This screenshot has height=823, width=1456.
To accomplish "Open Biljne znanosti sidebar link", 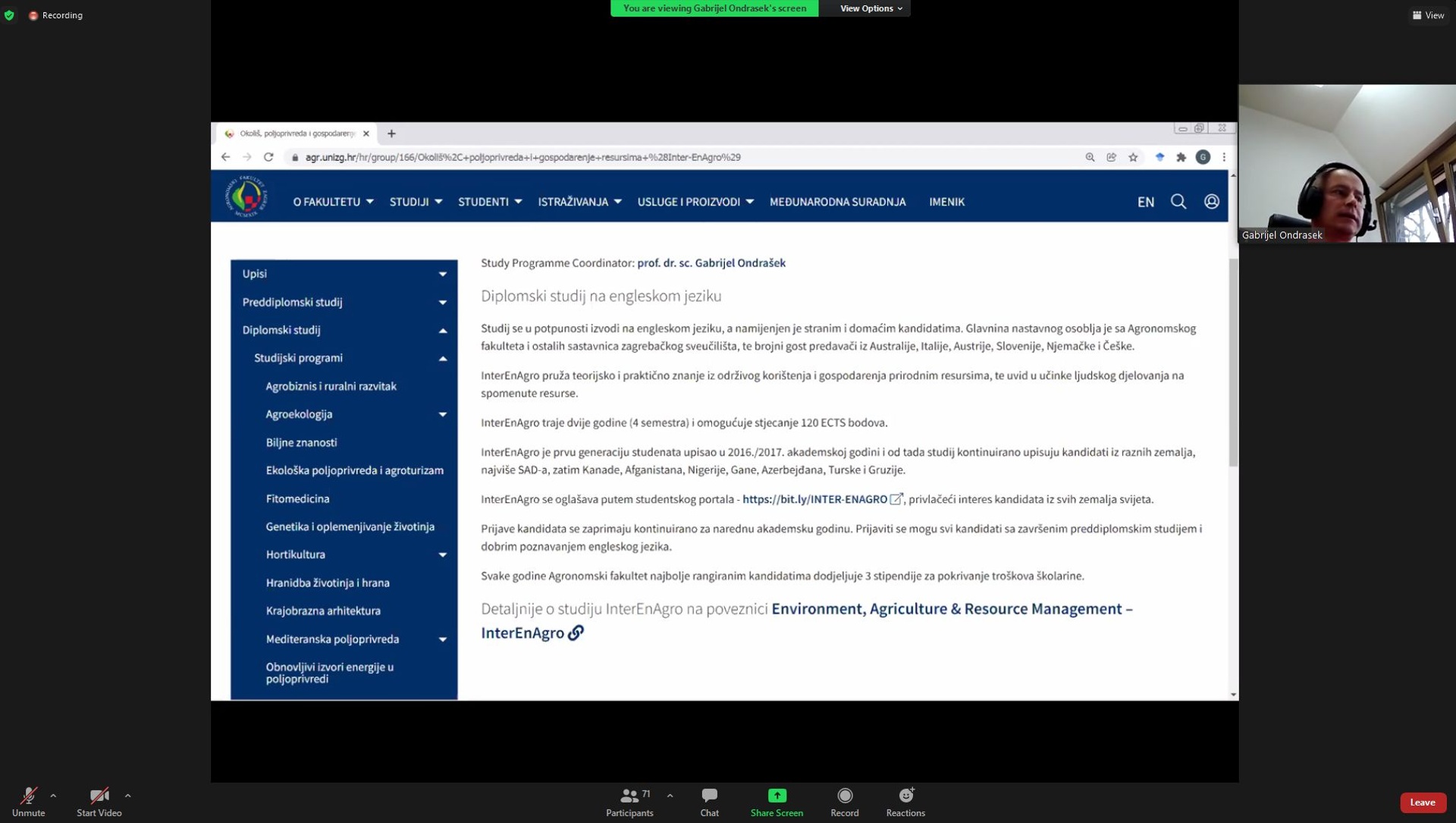I will coord(301,442).
